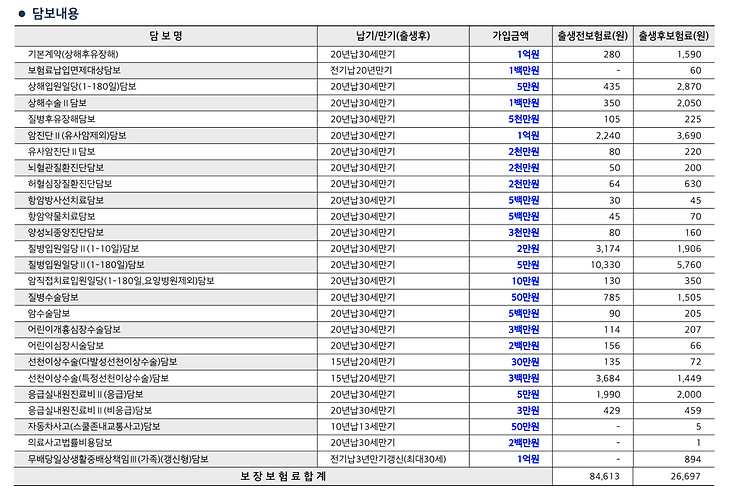The image size is (750, 488).
Task: Click the 가입금액 column header
Action: pos(510,36)
